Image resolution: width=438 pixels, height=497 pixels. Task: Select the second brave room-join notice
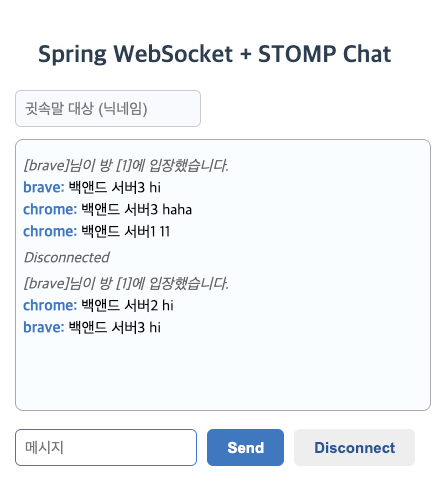pyautogui.click(x=126, y=283)
